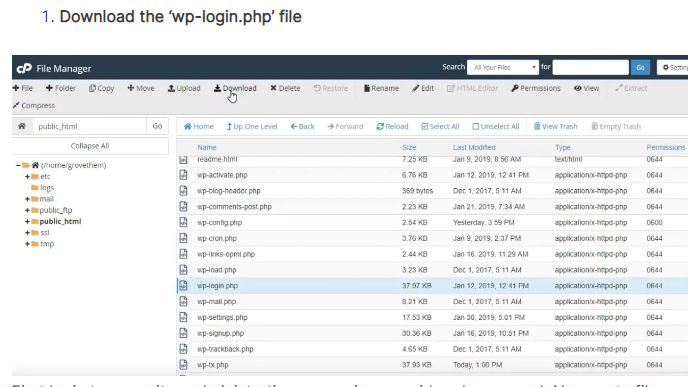
Task: Click the path Go button
Action: (x=157, y=126)
